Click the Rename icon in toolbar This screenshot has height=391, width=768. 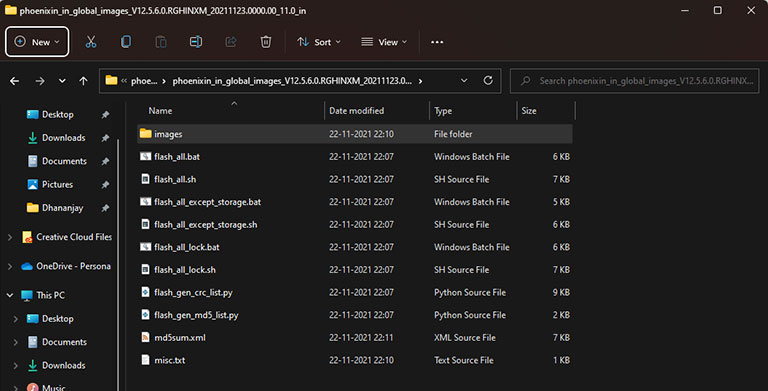pos(196,42)
